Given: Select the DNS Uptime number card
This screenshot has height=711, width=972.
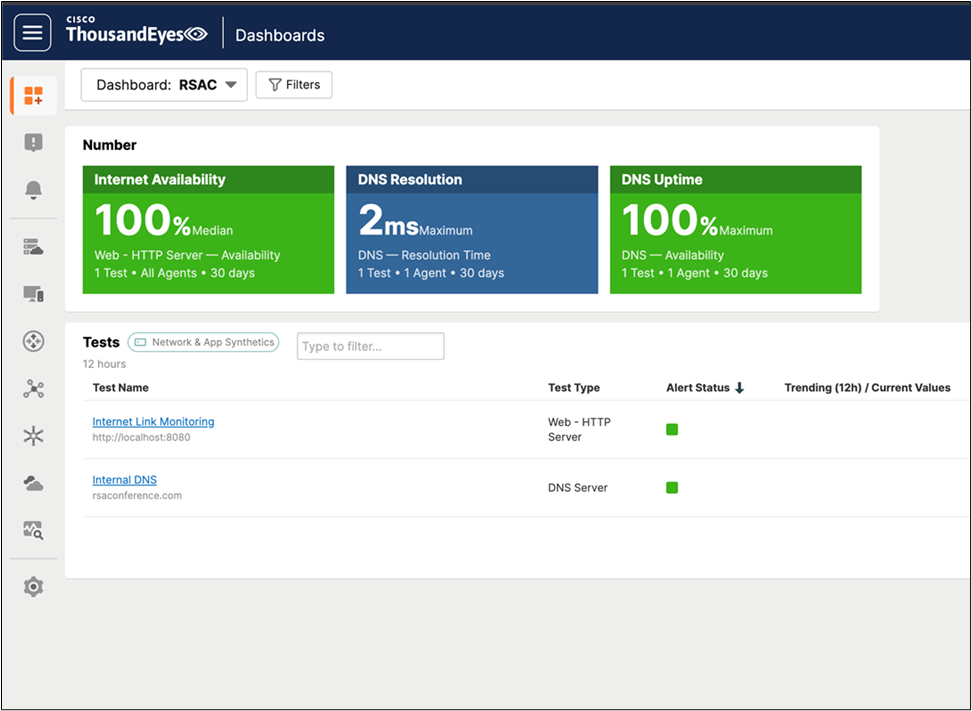Looking at the screenshot, I should (736, 229).
